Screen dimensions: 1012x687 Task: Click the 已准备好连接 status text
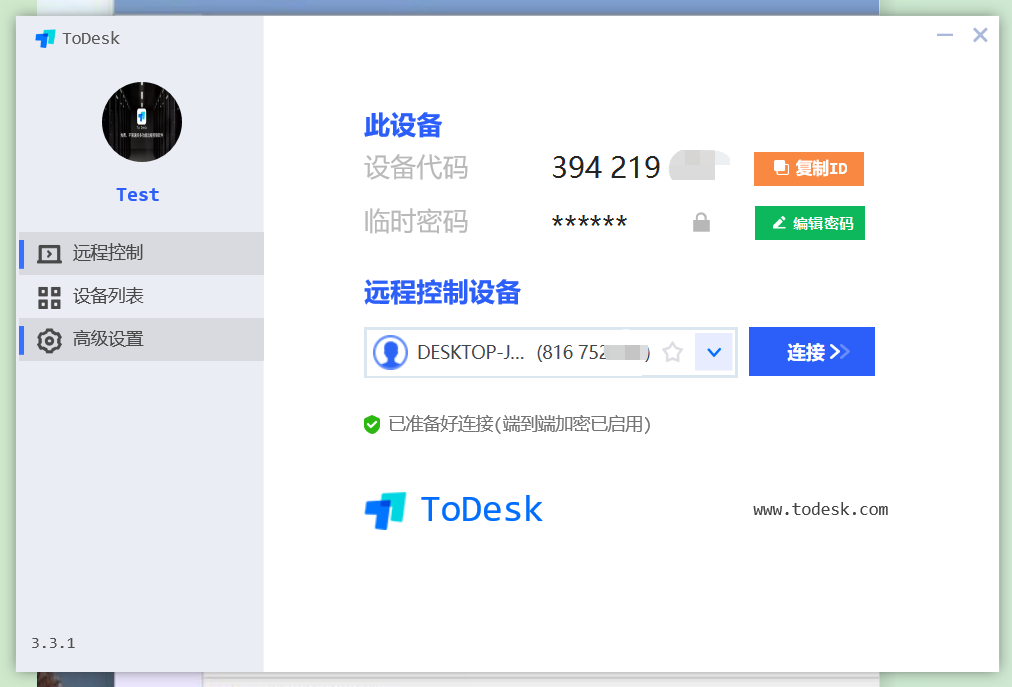520,424
